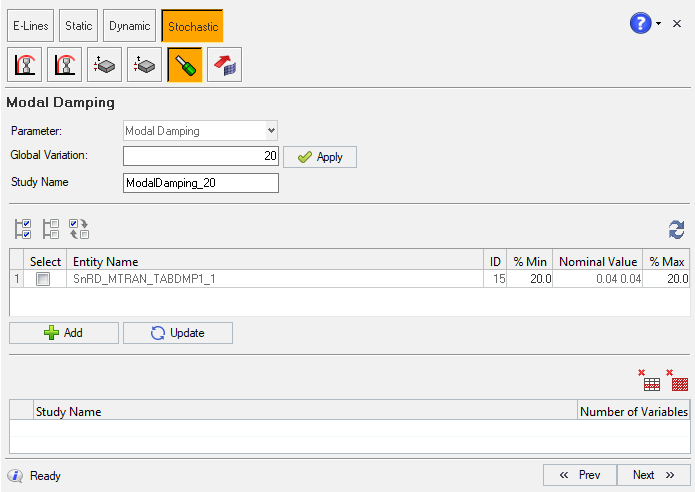The width and height of the screenshot is (695, 492).
Task: Click the ID cell value 15
Action: coord(495,279)
